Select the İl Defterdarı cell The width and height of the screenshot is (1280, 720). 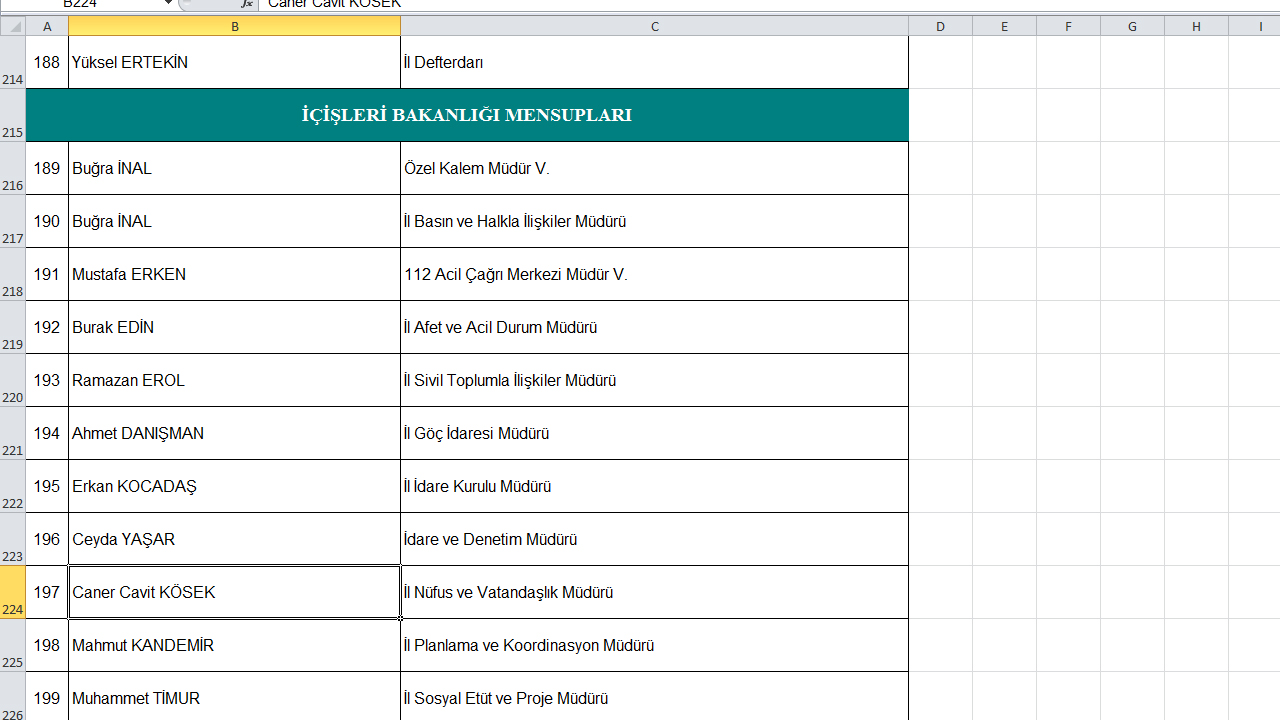click(654, 62)
